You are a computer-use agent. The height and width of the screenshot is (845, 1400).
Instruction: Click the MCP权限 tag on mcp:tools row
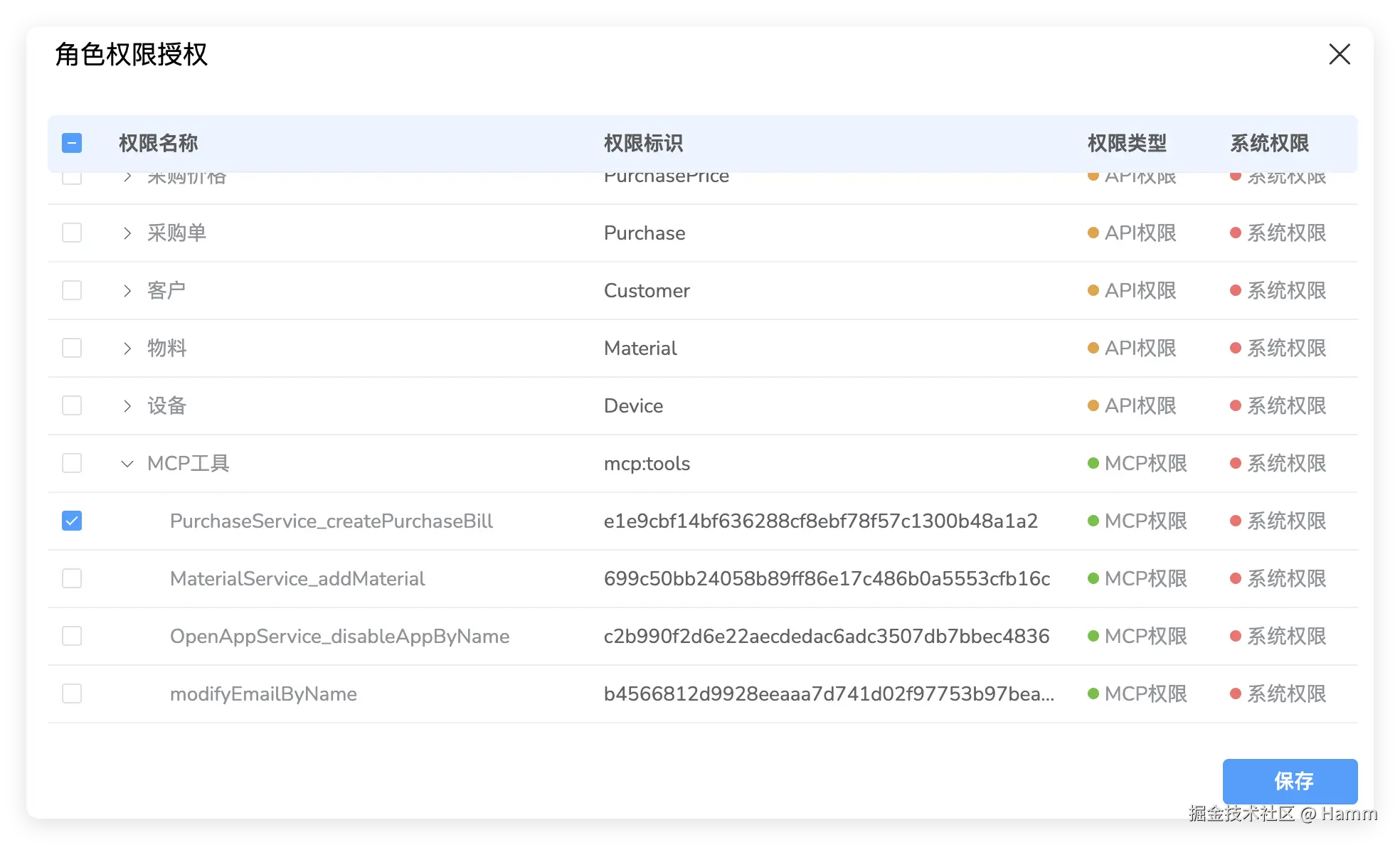point(1137,463)
